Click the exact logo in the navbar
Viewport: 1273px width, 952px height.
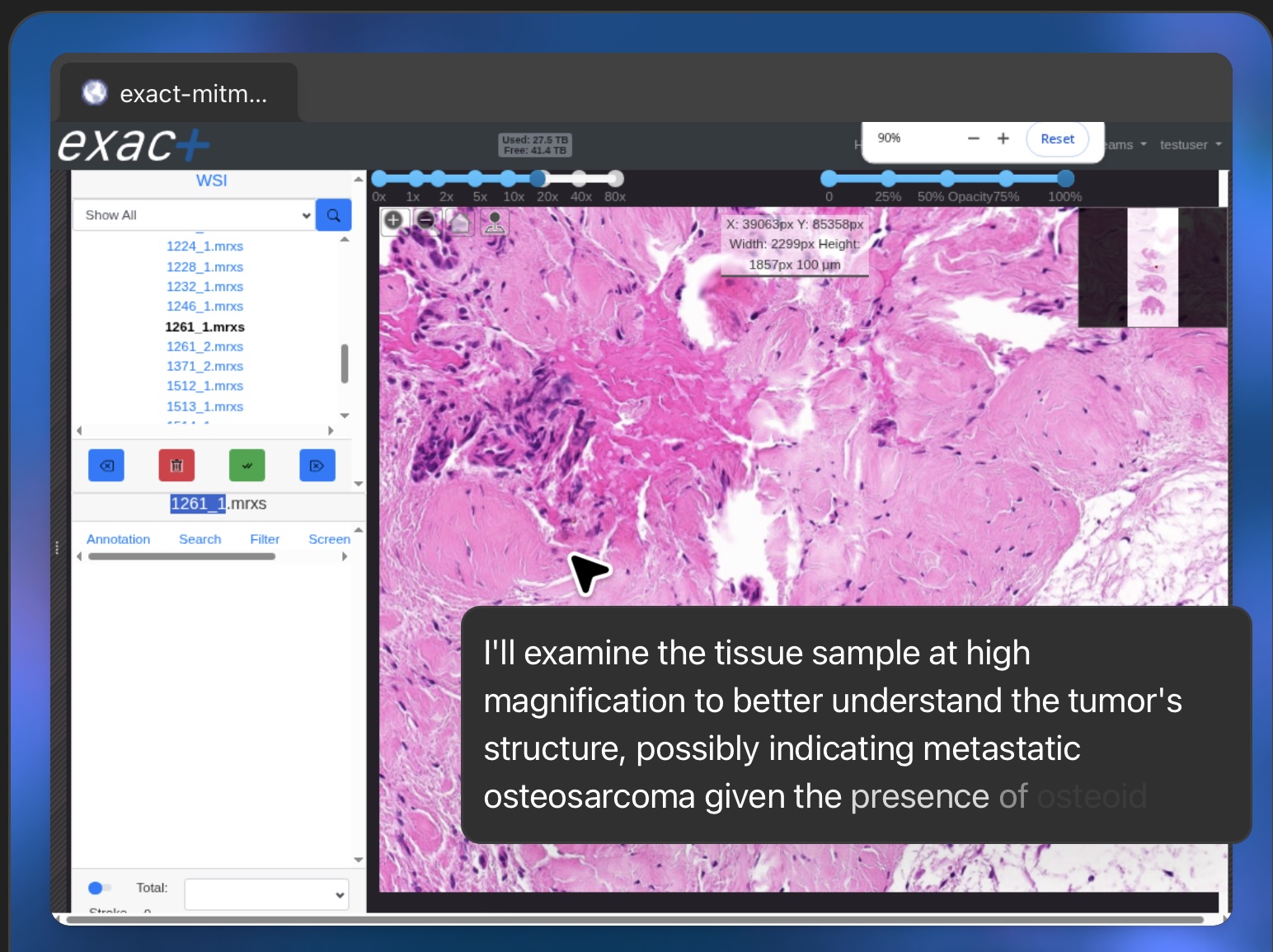pyautogui.click(x=134, y=145)
